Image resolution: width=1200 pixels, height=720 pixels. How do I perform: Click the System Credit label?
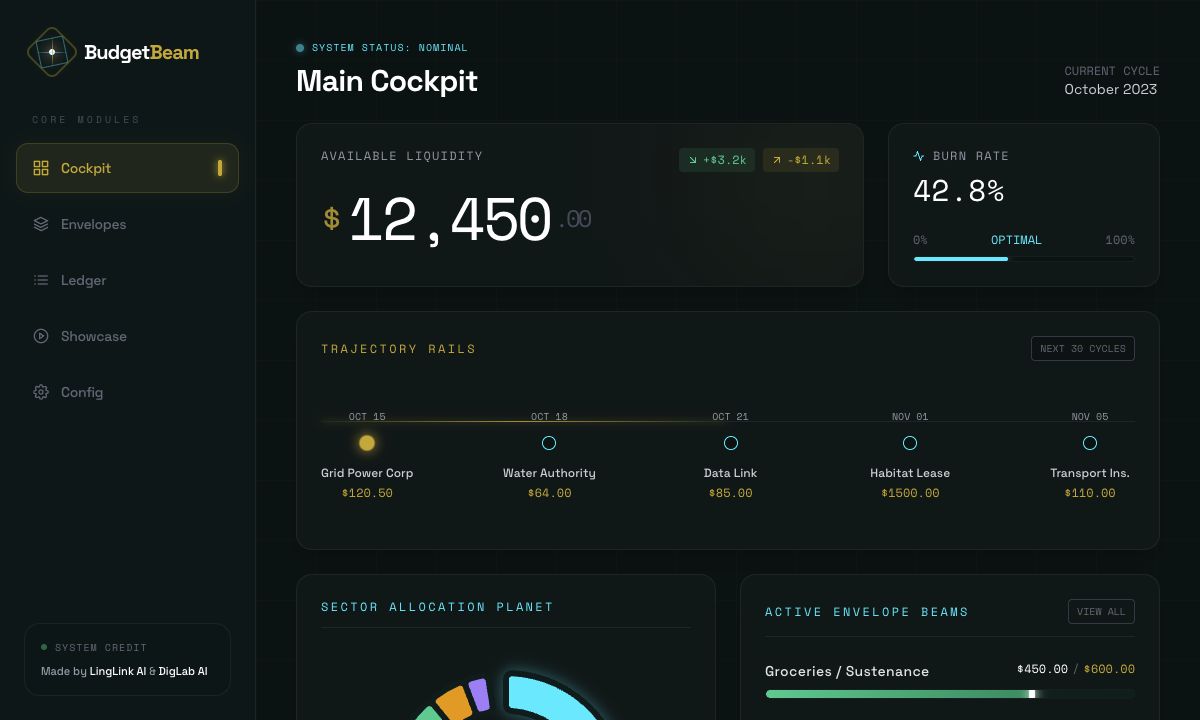click(101, 648)
